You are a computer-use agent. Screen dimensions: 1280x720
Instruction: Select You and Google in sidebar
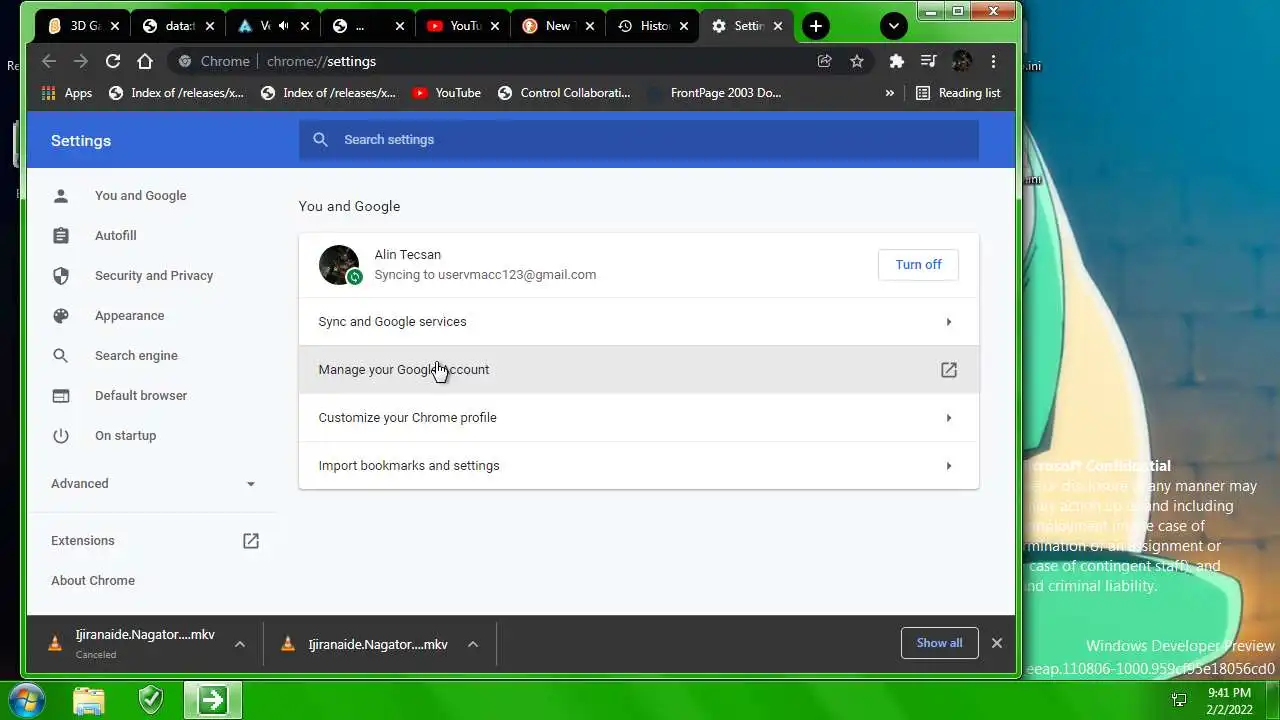pyautogui.click(x=140, y=196)
